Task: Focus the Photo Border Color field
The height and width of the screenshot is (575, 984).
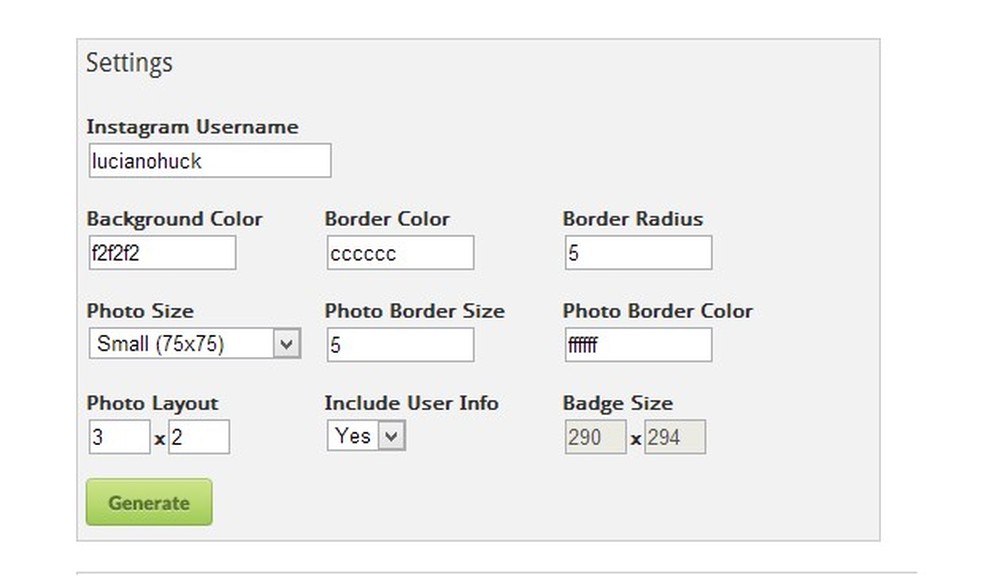Action: 637,345
